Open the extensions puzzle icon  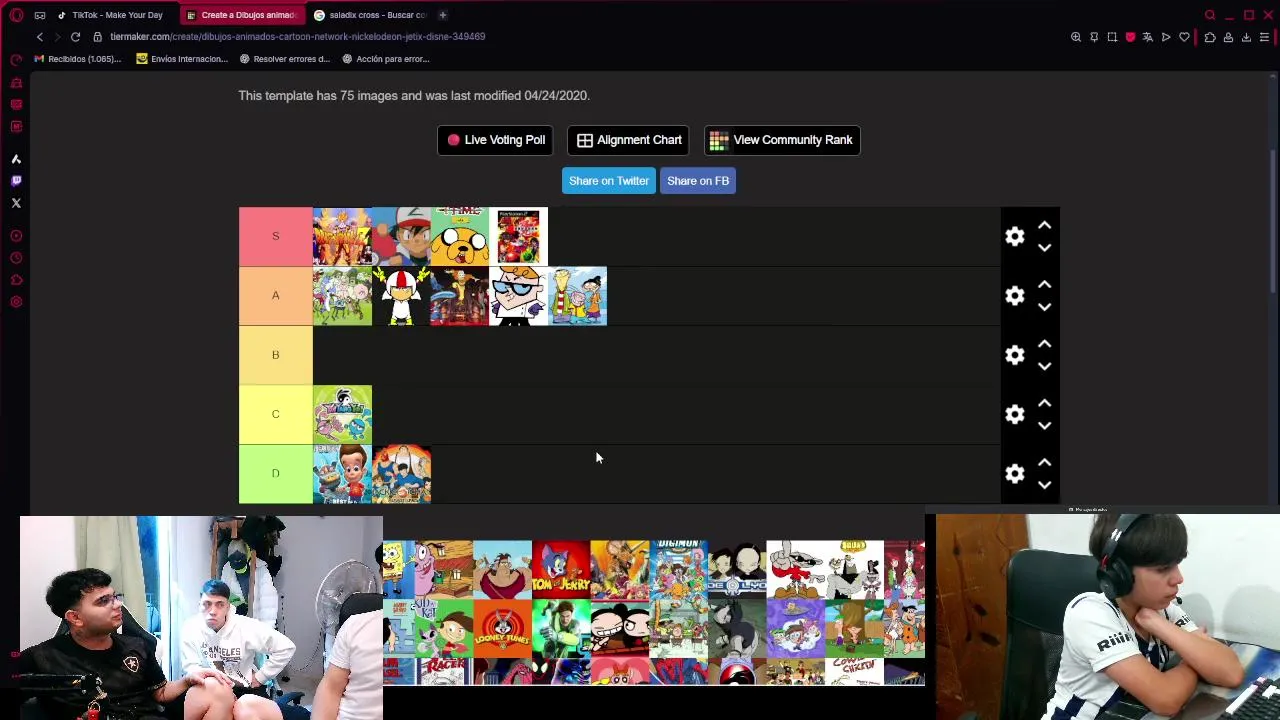pyautogui.click(x=1210, y=37)
